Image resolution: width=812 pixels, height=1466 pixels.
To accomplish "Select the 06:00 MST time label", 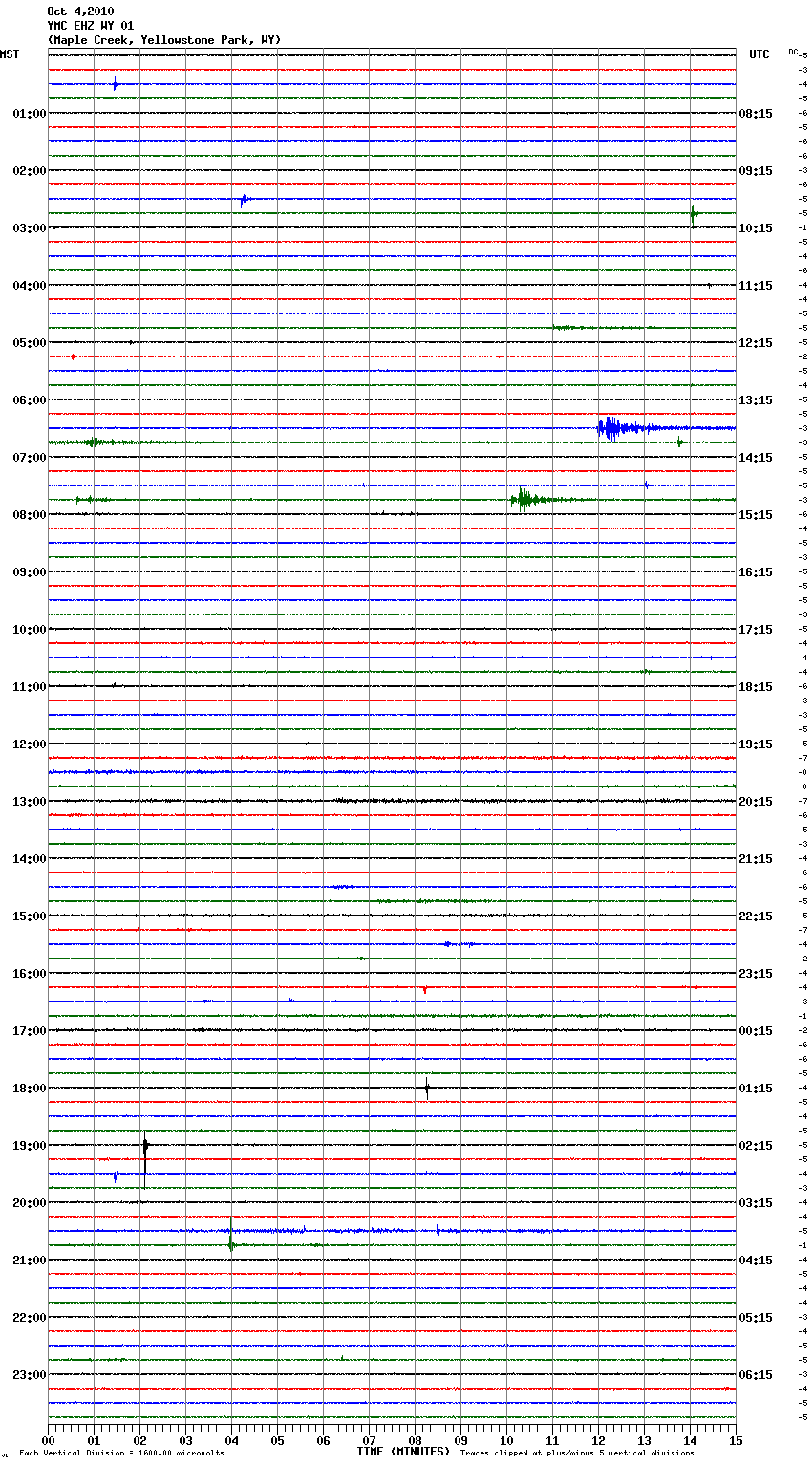I will pyautogui.click(x=30, y=400).
